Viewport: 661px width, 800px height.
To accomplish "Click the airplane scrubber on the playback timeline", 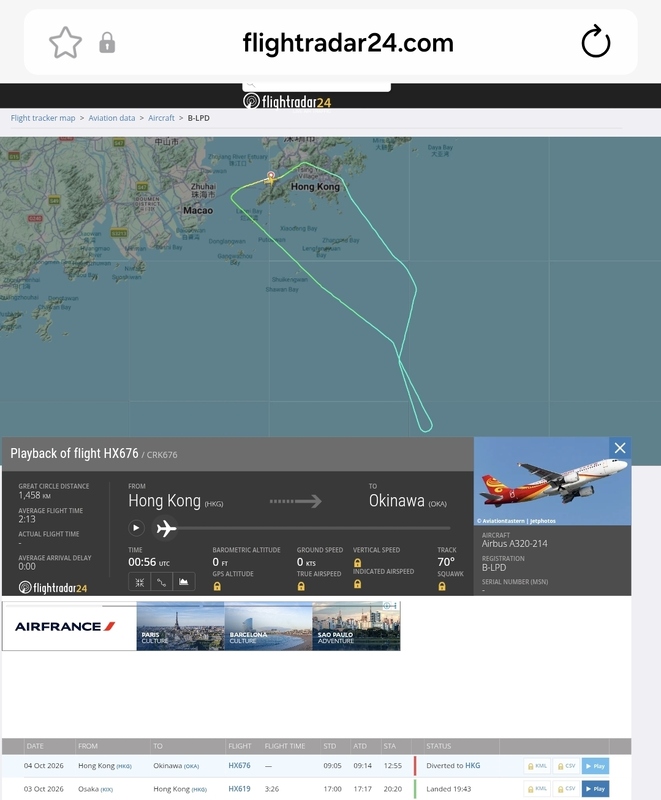I will pos(166,529).
